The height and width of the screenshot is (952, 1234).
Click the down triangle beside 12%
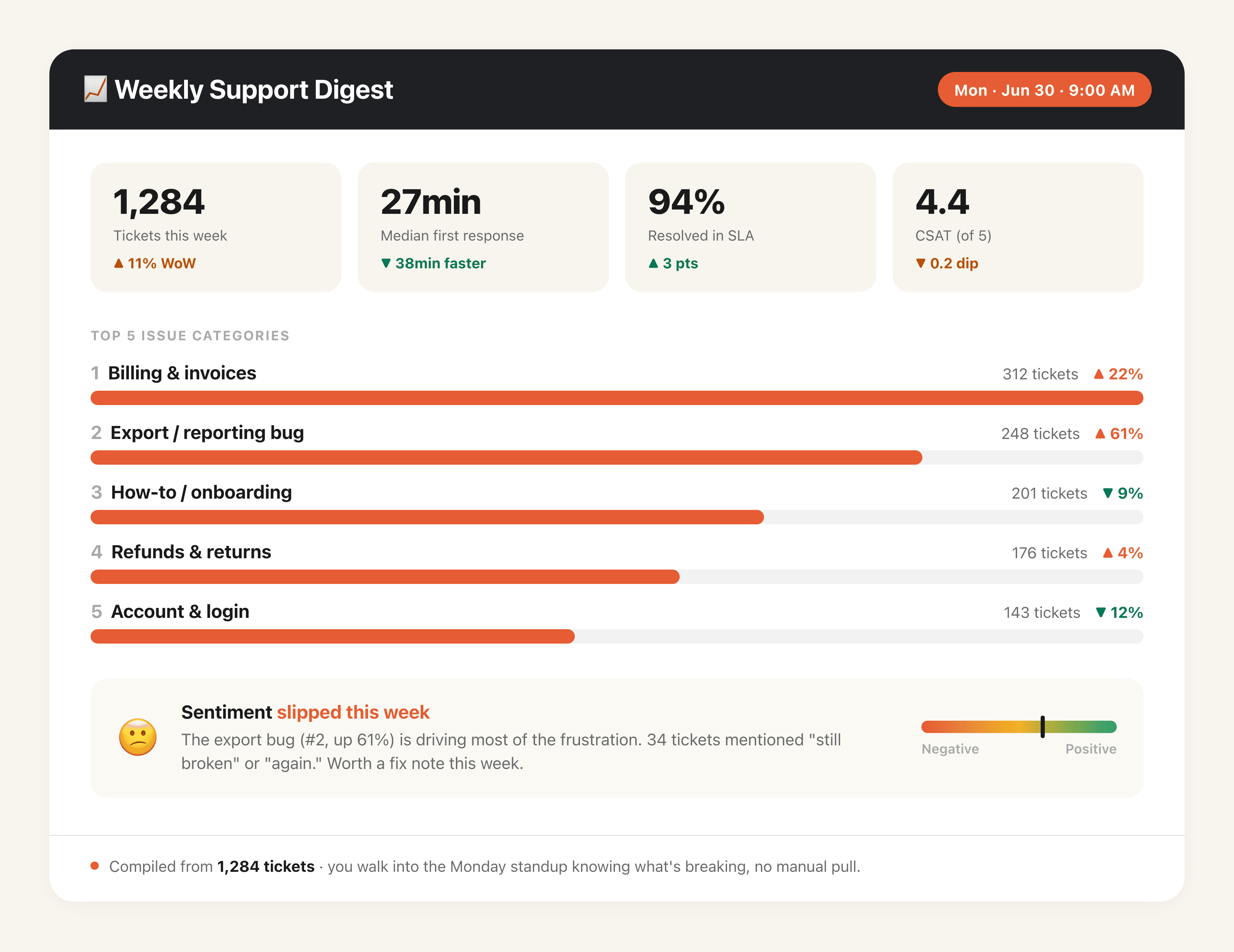click(x=1101, y=612)
